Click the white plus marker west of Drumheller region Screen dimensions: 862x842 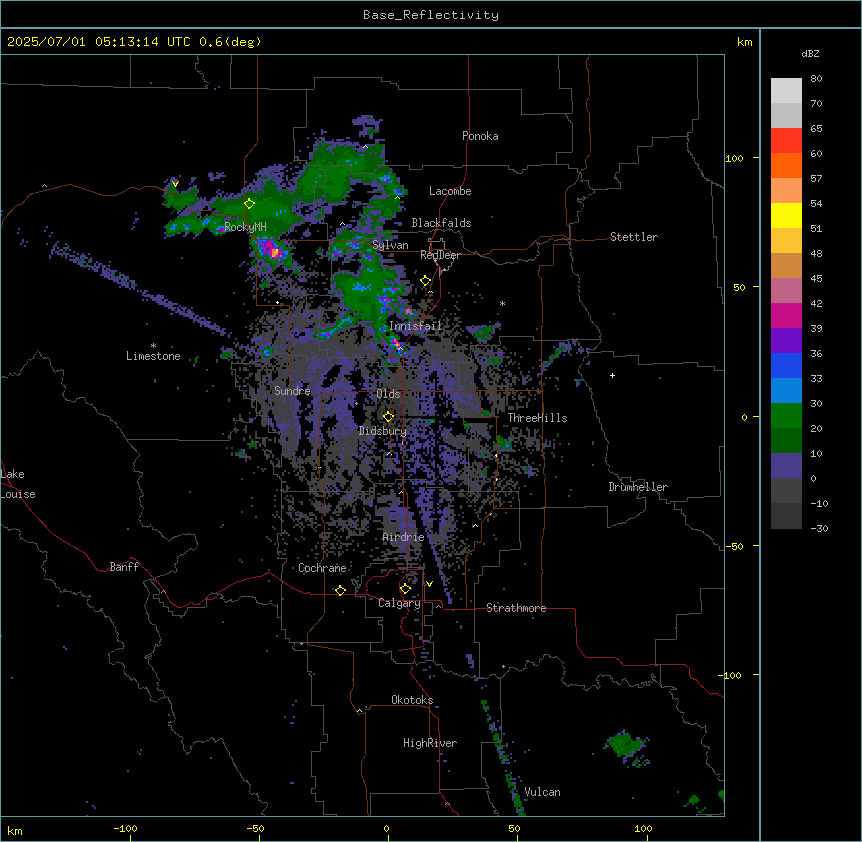(612, 375)
